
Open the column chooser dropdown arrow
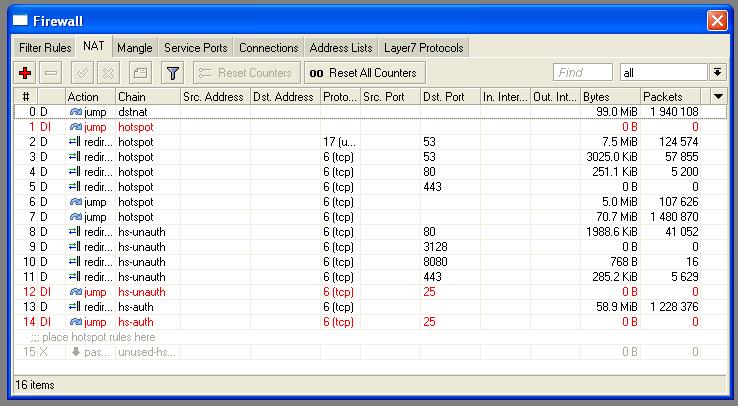pyautogui.click(x=718, y=96)
